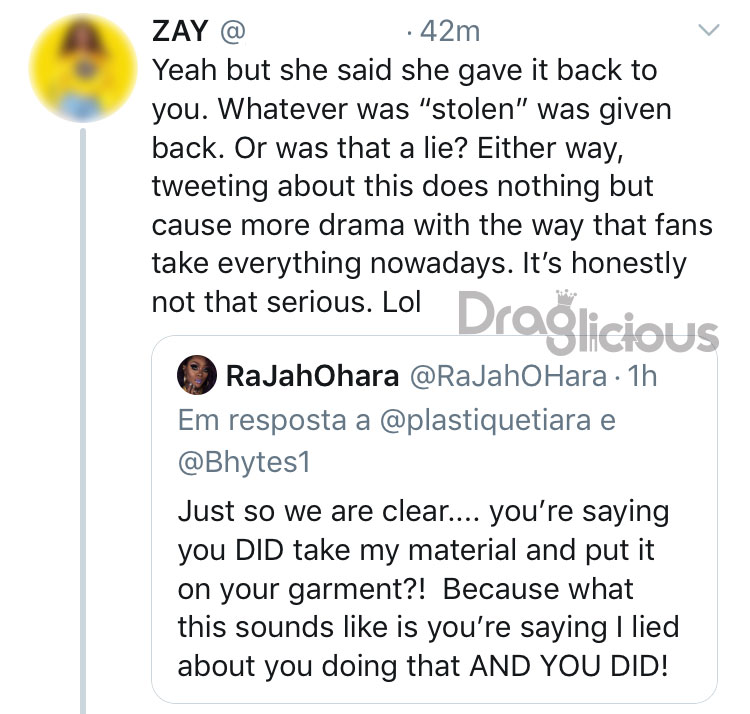
Task: Visit the @plastiquetiara mention
Action: [x=485, y=421]
